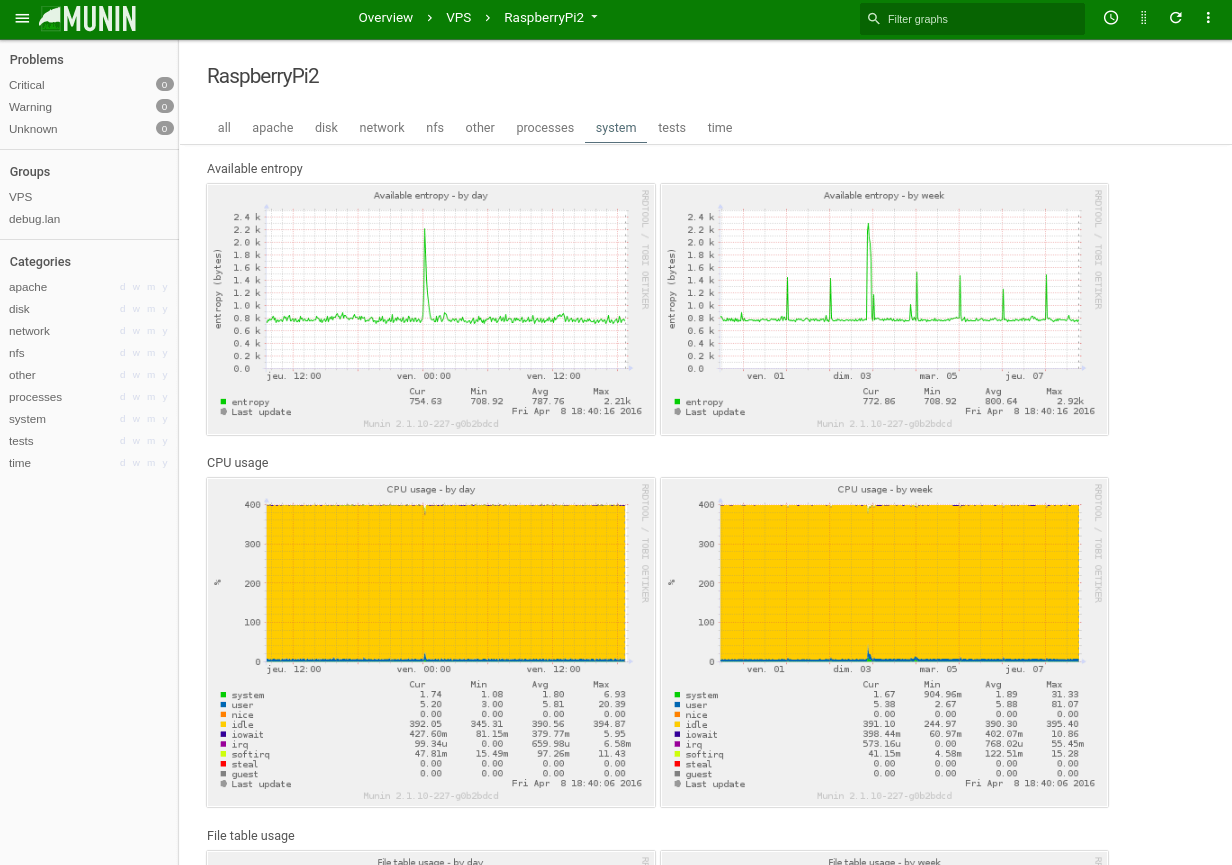Open the disk category in sidebar

tap(19, 309)
